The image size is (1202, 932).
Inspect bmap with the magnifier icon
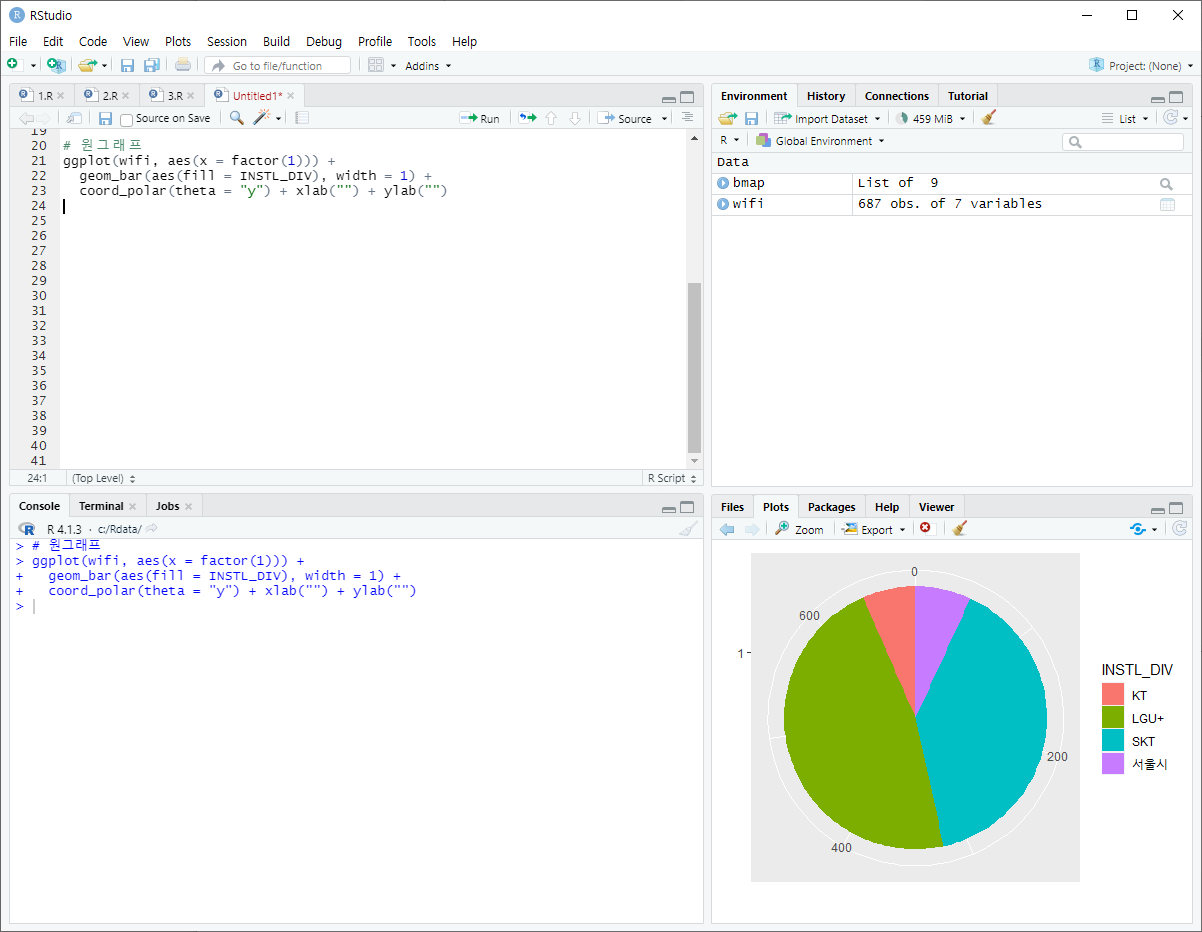tap(1166, 184)
